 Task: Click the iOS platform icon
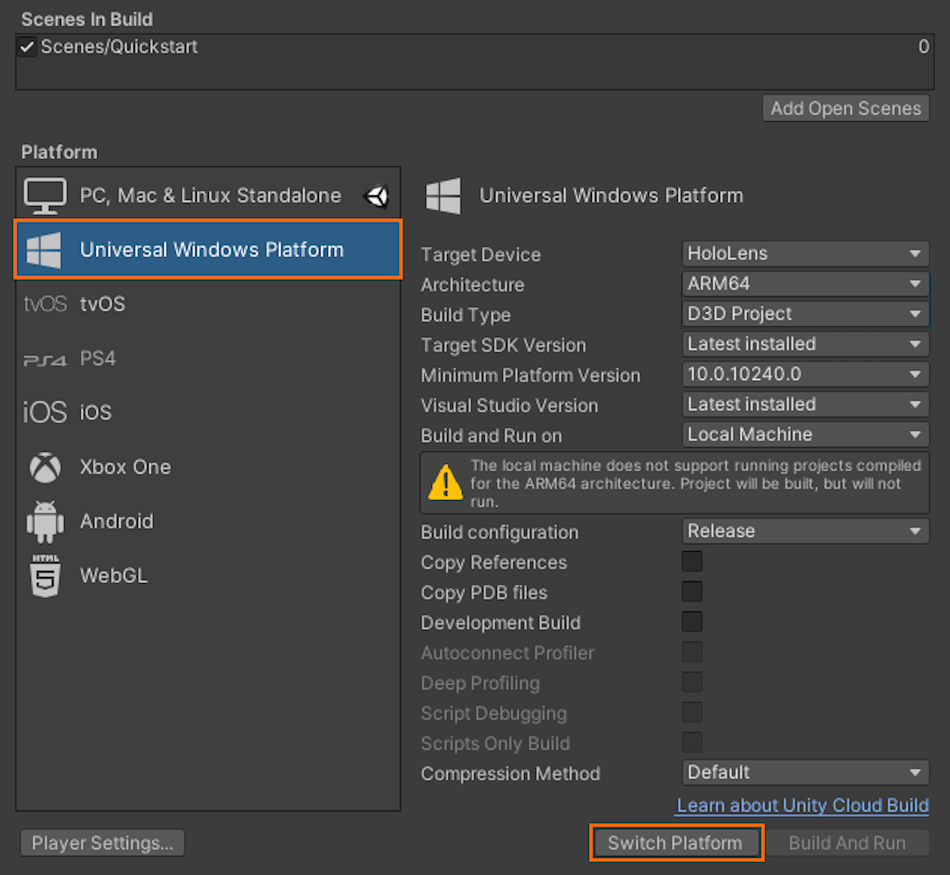click(x=45, y=412)
